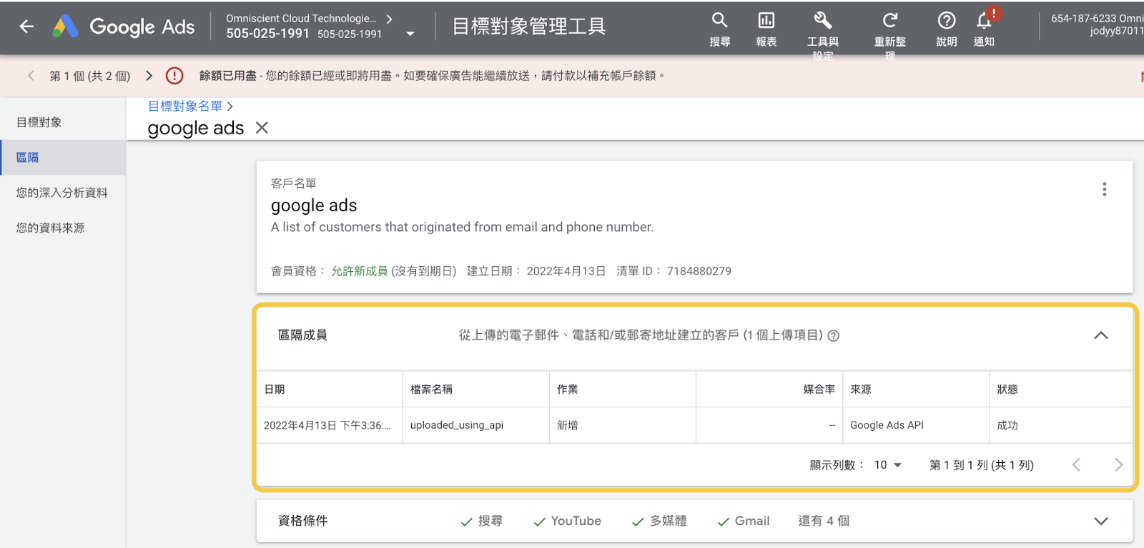
Task: Click help icon beside upload description
Action: click(834, 336)
